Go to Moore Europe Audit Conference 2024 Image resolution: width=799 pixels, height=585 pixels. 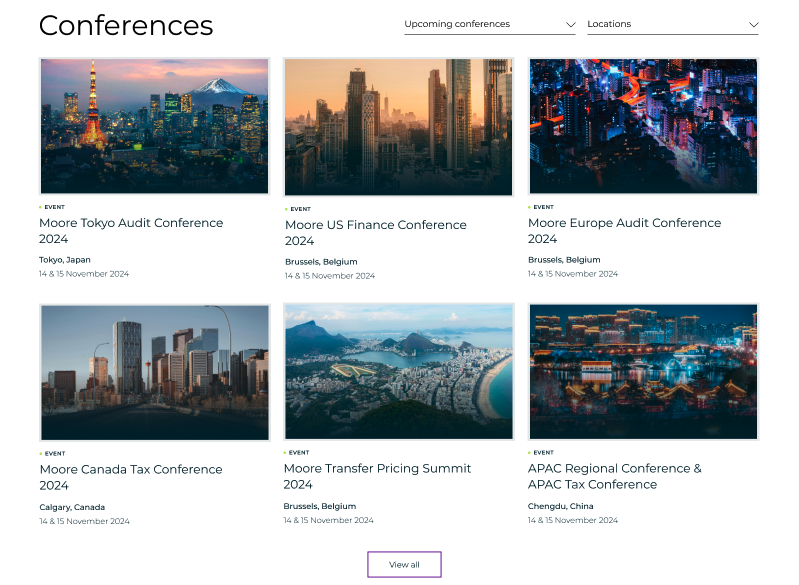pos(624,231)
